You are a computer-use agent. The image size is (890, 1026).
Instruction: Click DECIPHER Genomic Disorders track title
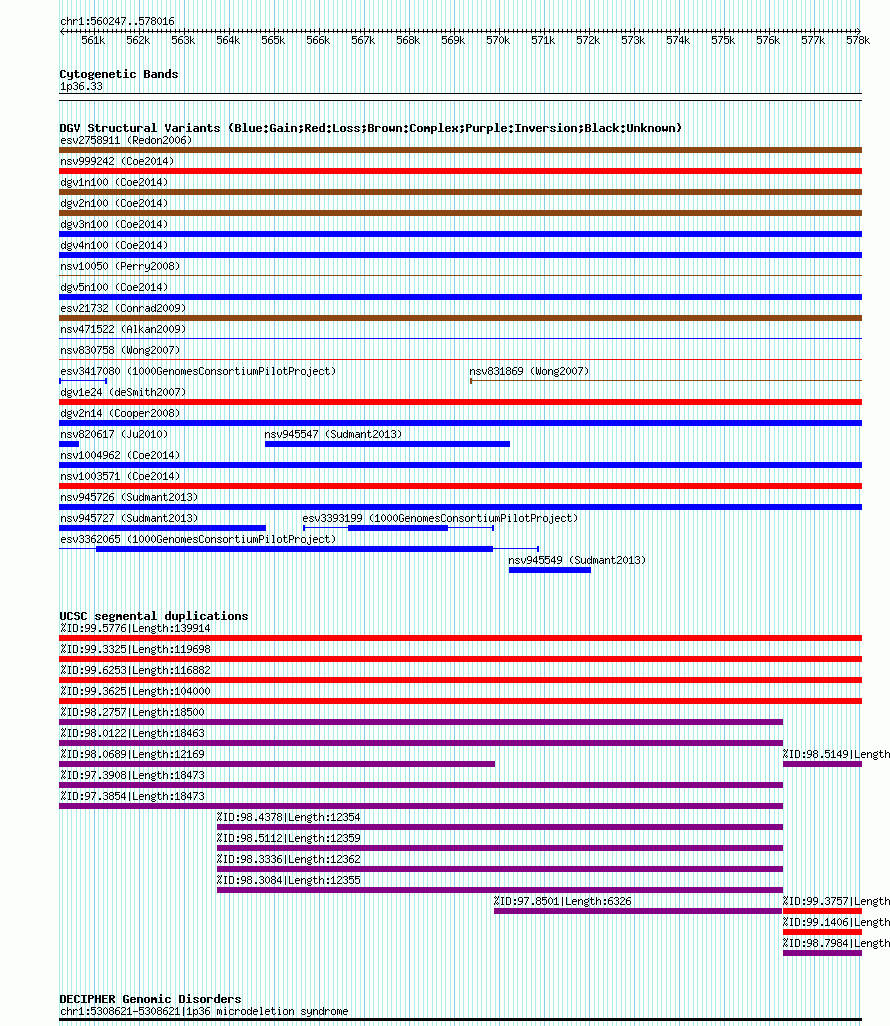pos(151,999)
